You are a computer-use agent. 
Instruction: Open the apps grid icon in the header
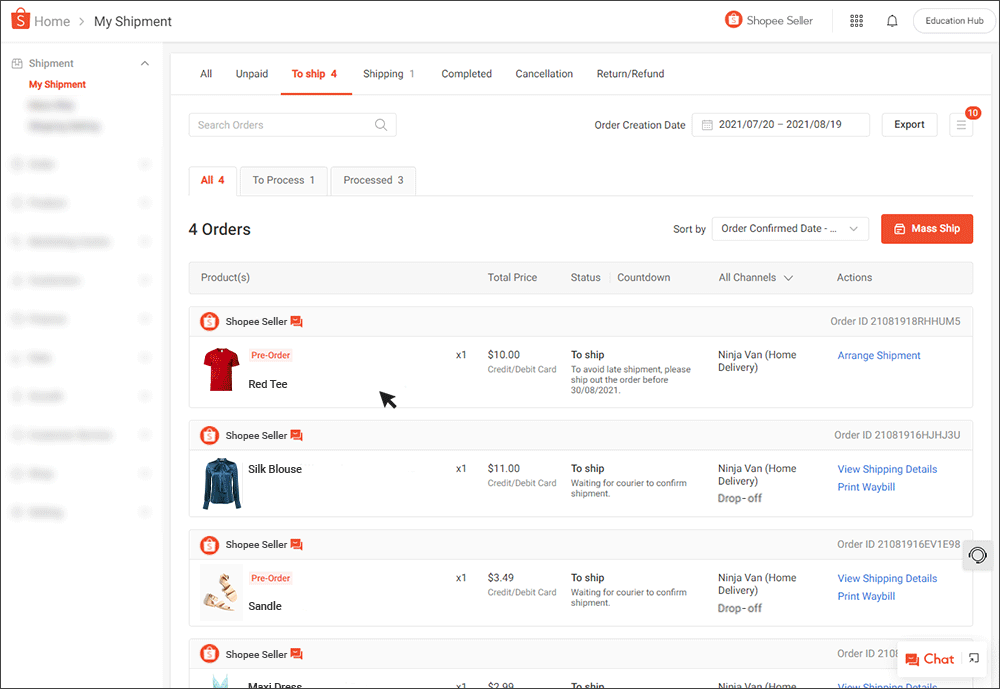(x=856, y=20)
